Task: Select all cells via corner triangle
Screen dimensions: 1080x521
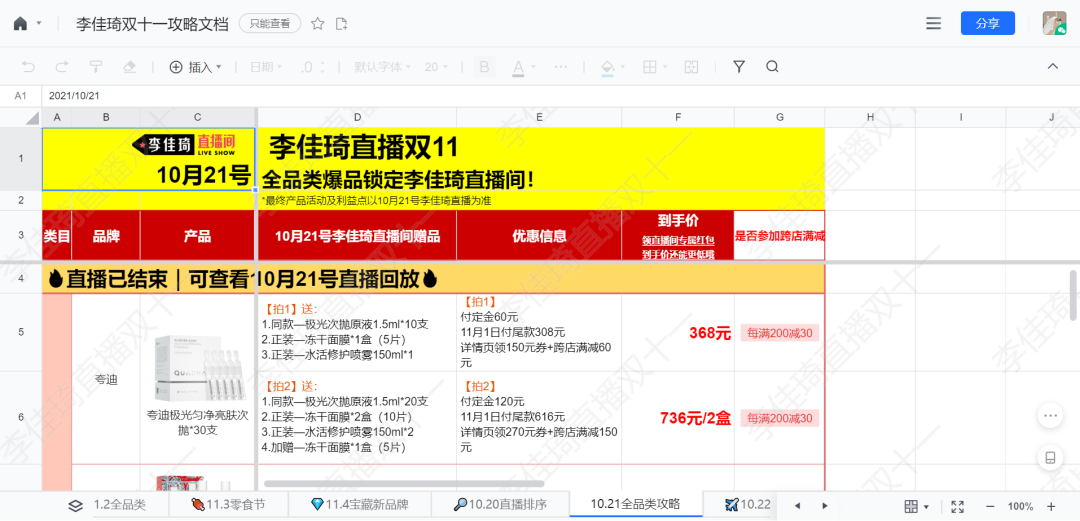Action: click(x=32, y=118)
